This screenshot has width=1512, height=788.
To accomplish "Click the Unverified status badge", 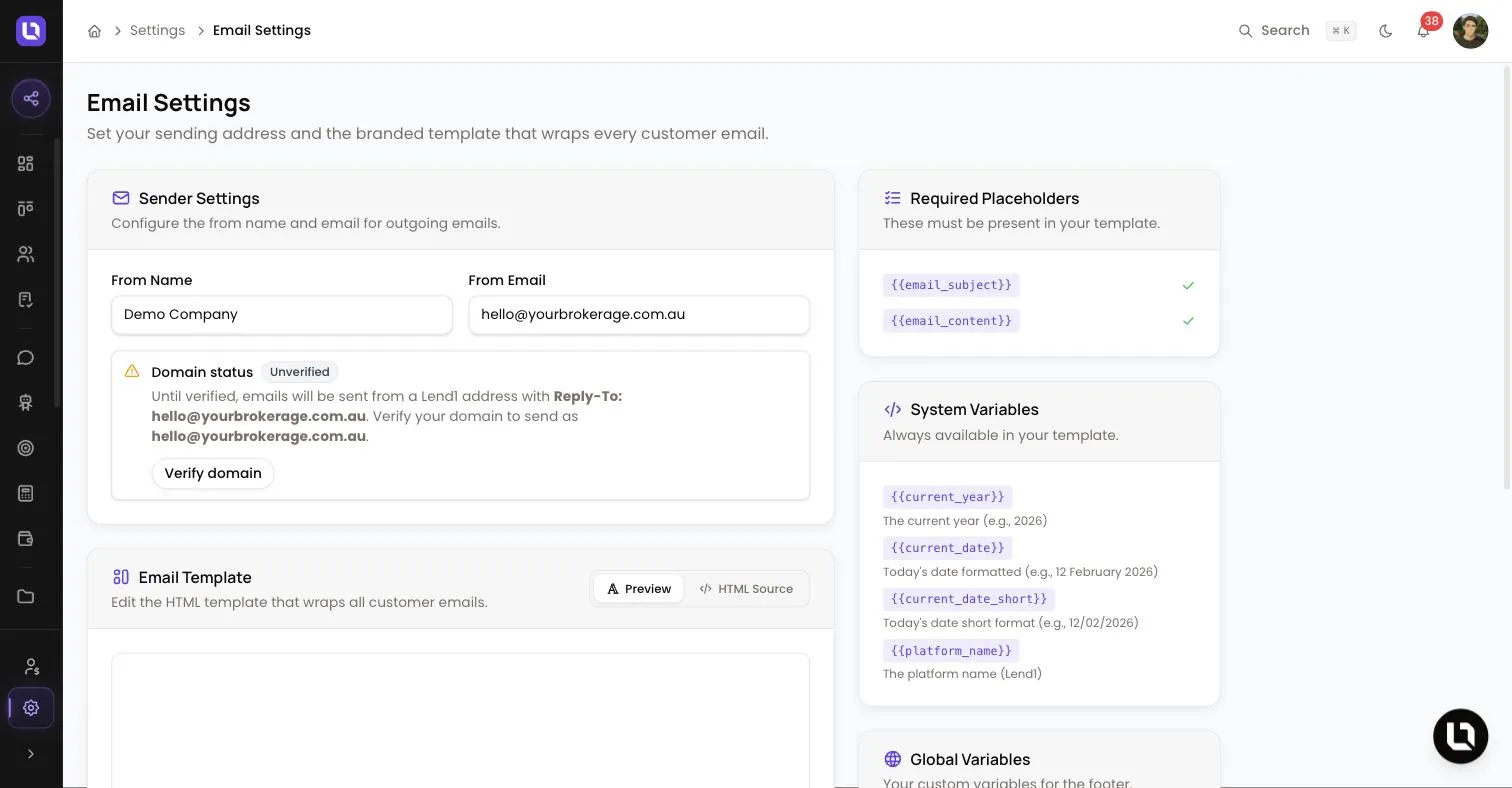I will [300, 372].
